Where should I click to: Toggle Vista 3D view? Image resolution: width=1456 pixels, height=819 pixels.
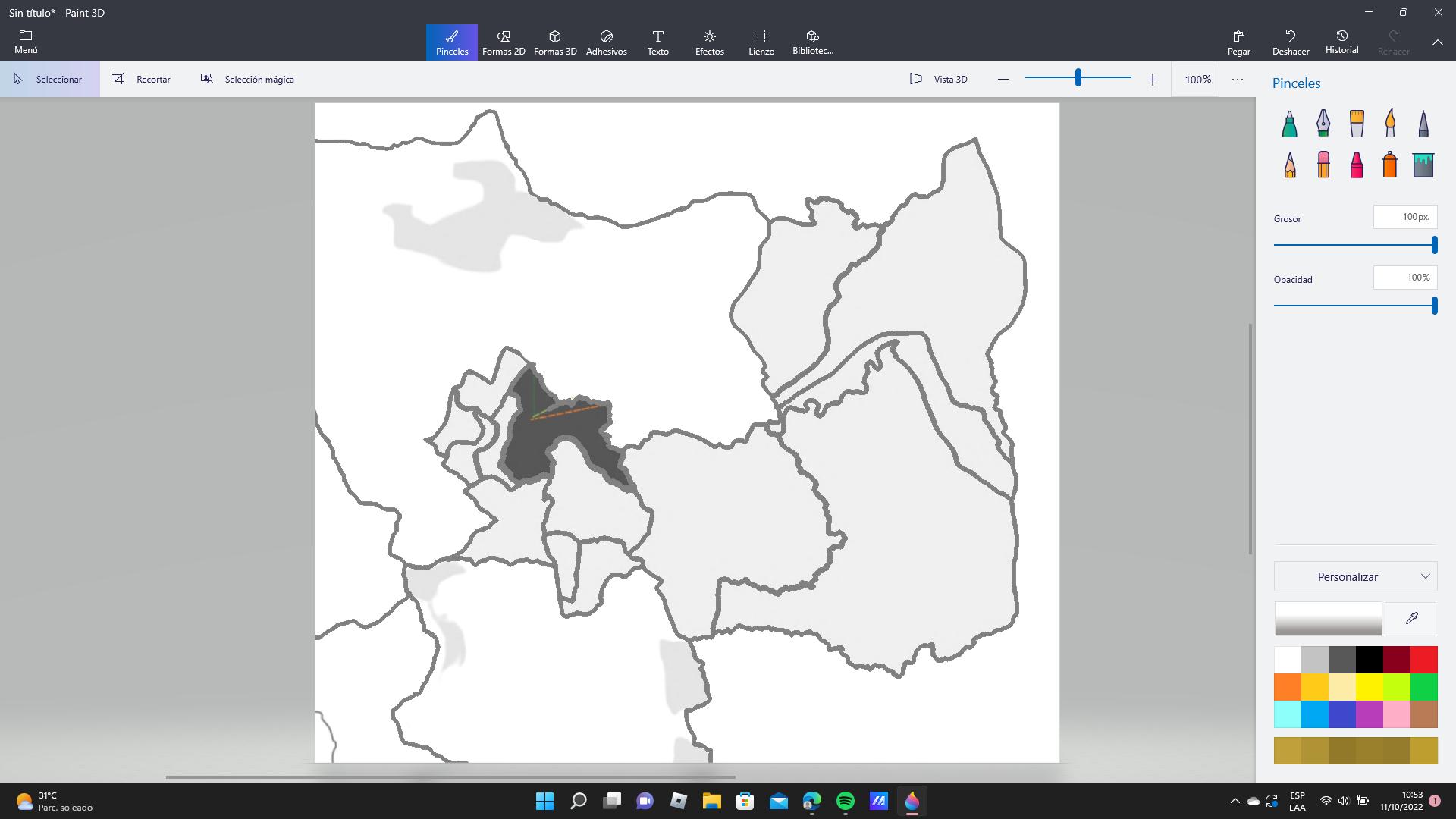click(x=939, y=79)
